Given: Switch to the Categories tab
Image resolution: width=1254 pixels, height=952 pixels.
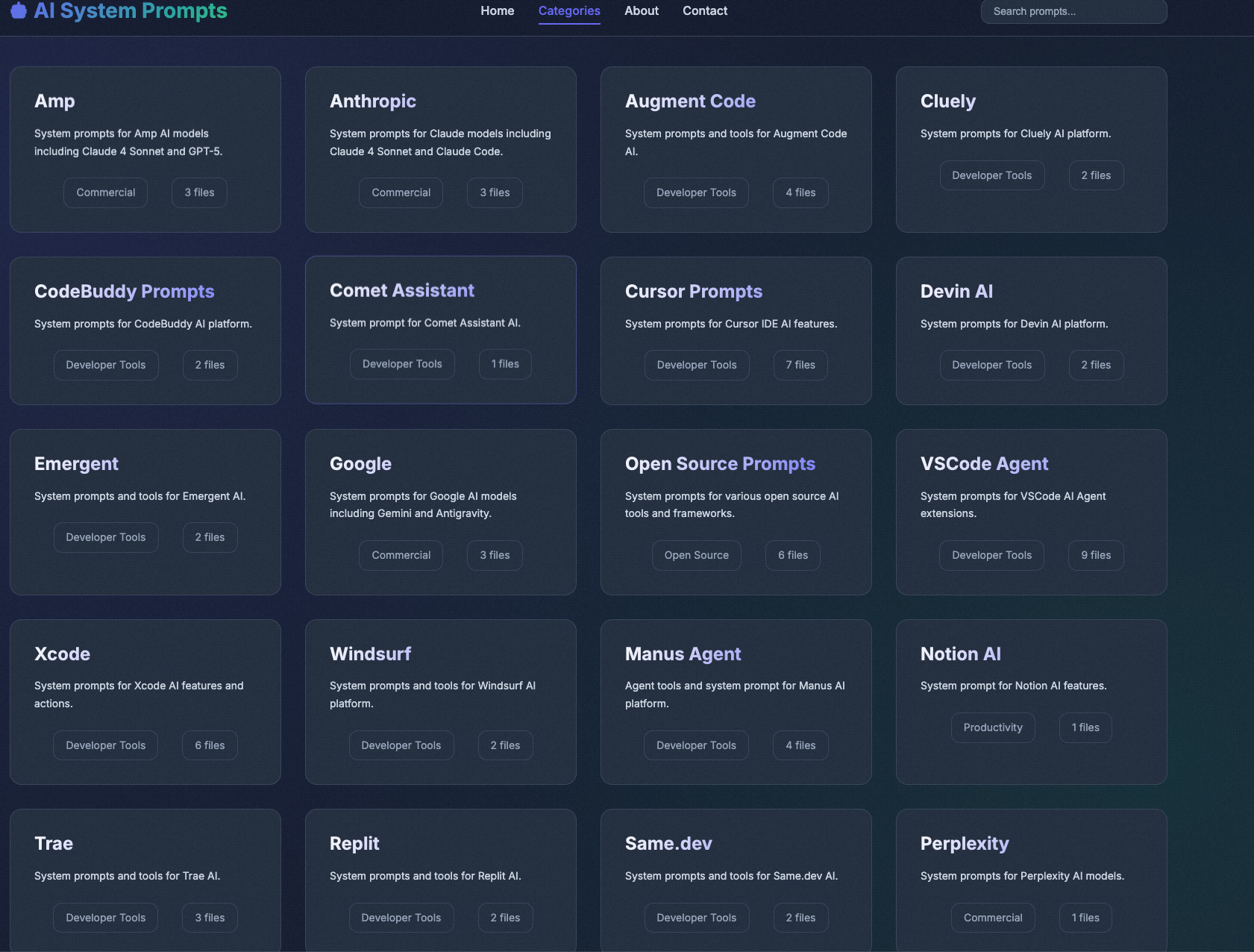Looking at the screenshot, I should 568,10.
